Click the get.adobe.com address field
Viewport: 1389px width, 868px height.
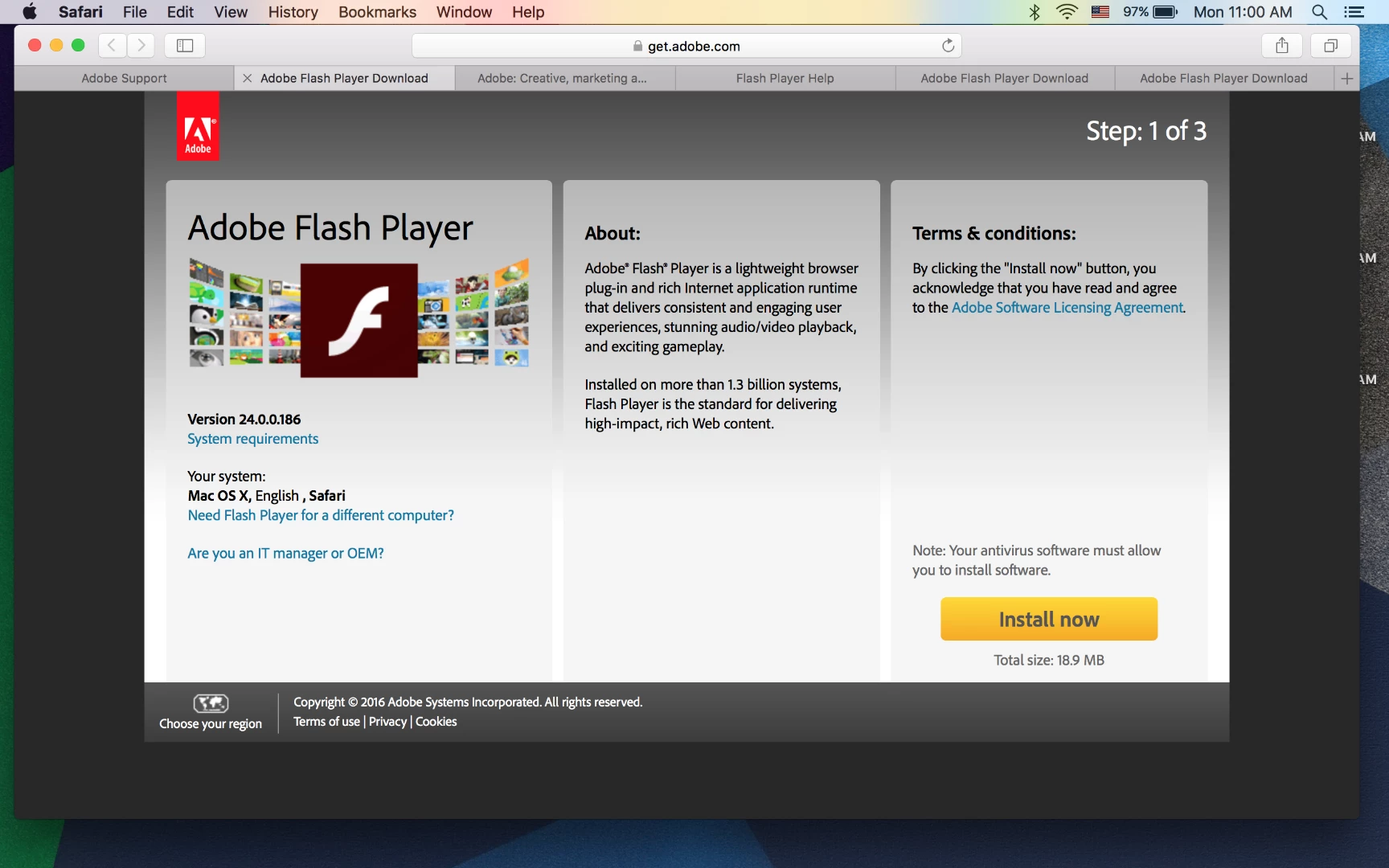(x=686, y=46)
